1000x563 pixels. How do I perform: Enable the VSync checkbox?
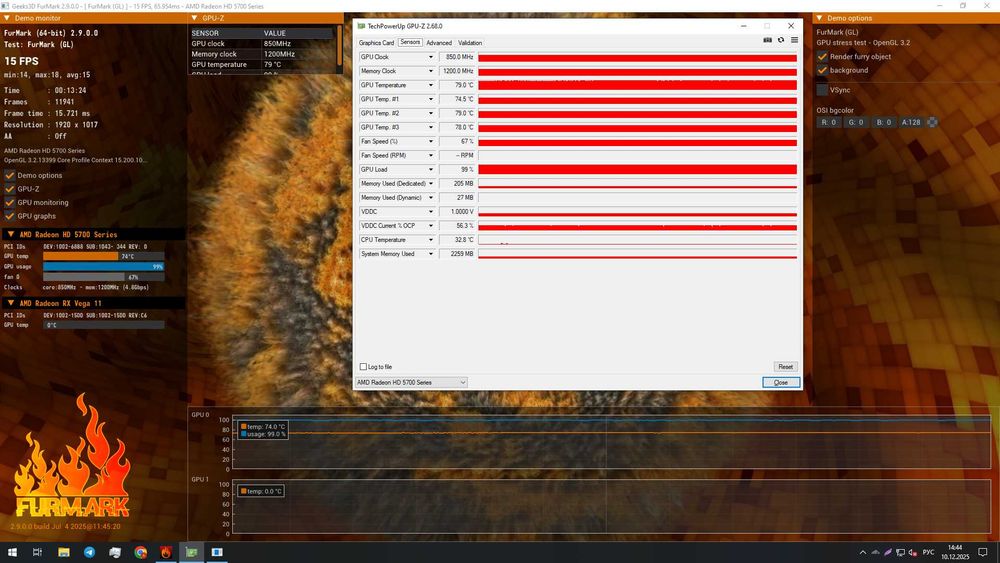(x=822, y=90)
